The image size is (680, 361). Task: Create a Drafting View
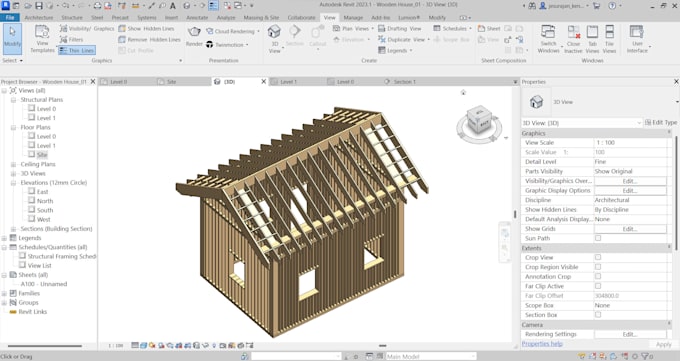point(399,29)
